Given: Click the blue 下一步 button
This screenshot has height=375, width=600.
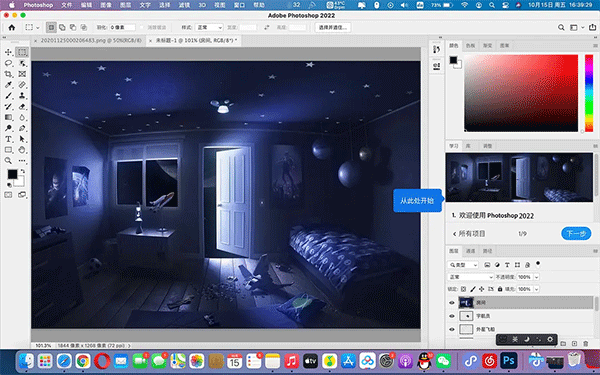Looking at the screenshot, I should tap(576, 233).
